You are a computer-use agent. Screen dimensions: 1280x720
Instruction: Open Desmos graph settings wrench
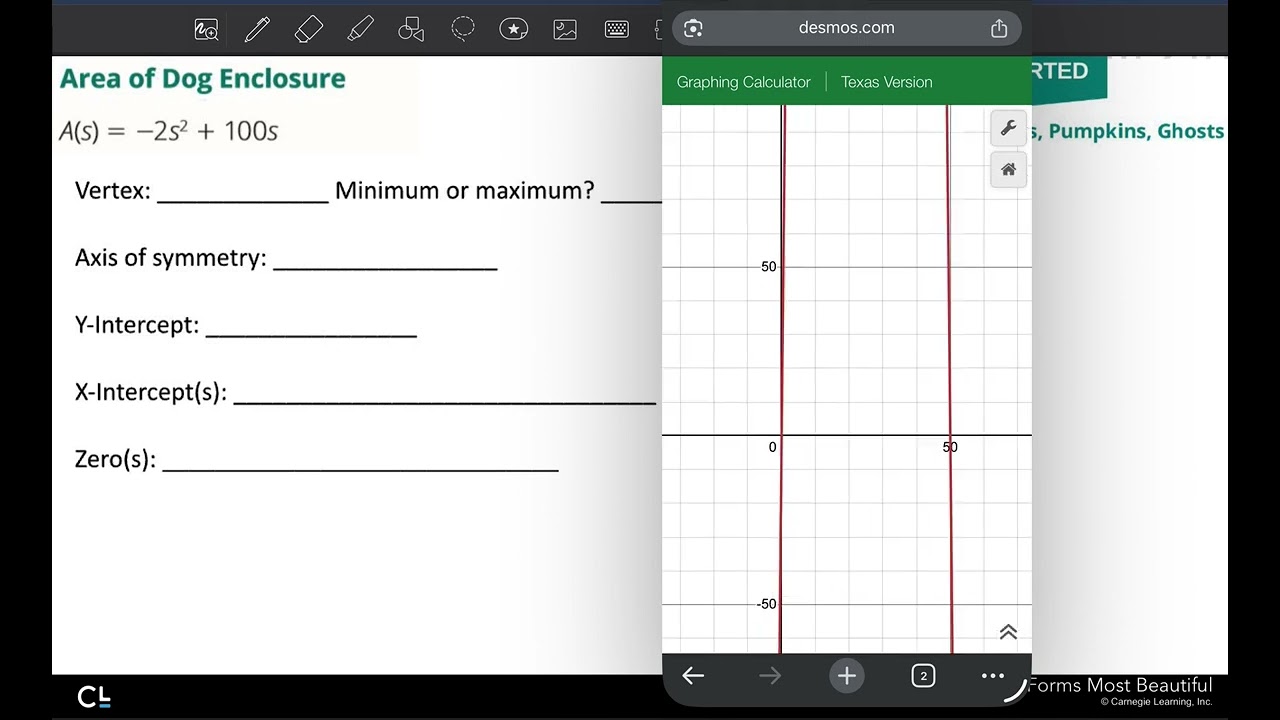click(1008, 127)
